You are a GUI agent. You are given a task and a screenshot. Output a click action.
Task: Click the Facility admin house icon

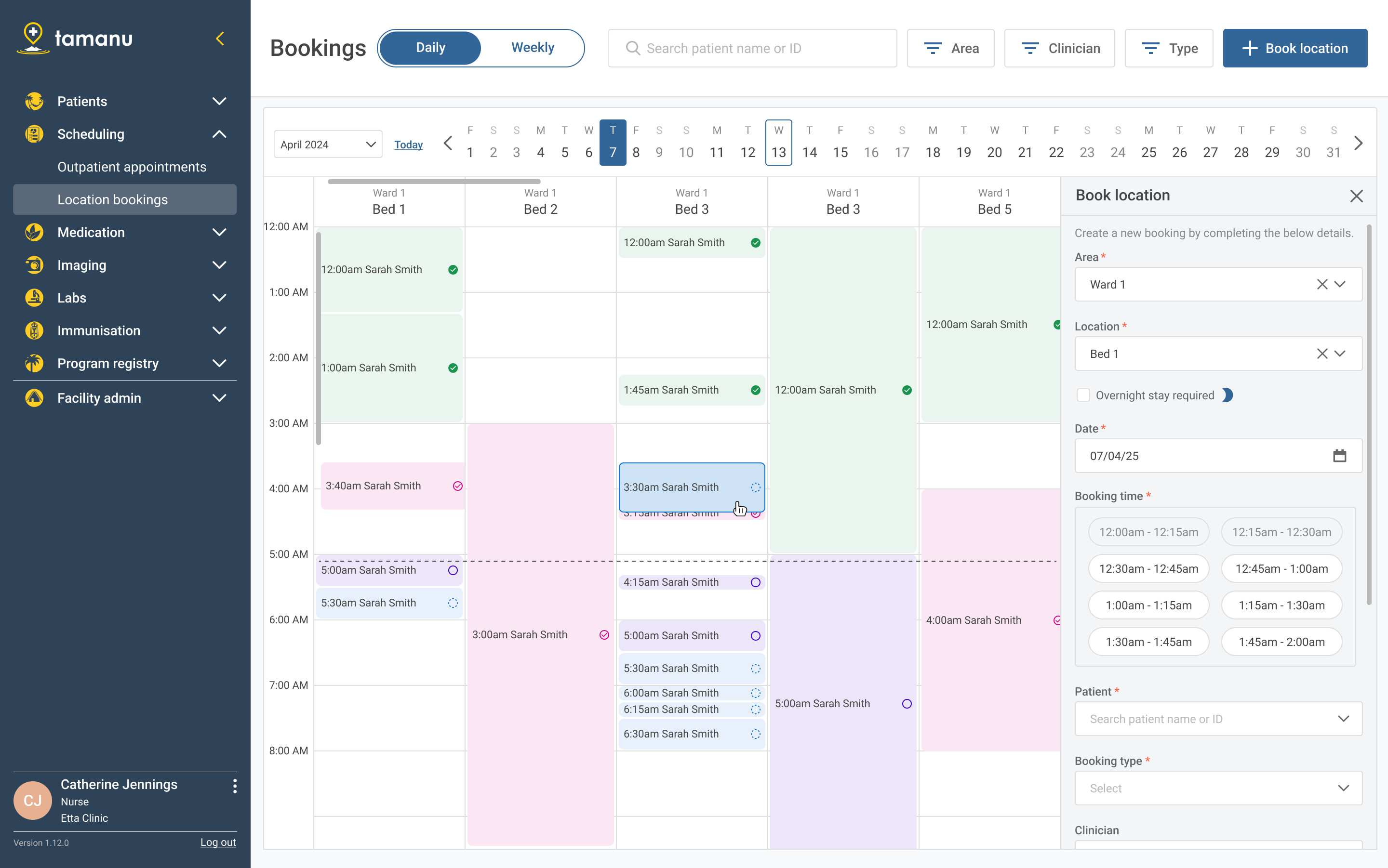(34, 397)
